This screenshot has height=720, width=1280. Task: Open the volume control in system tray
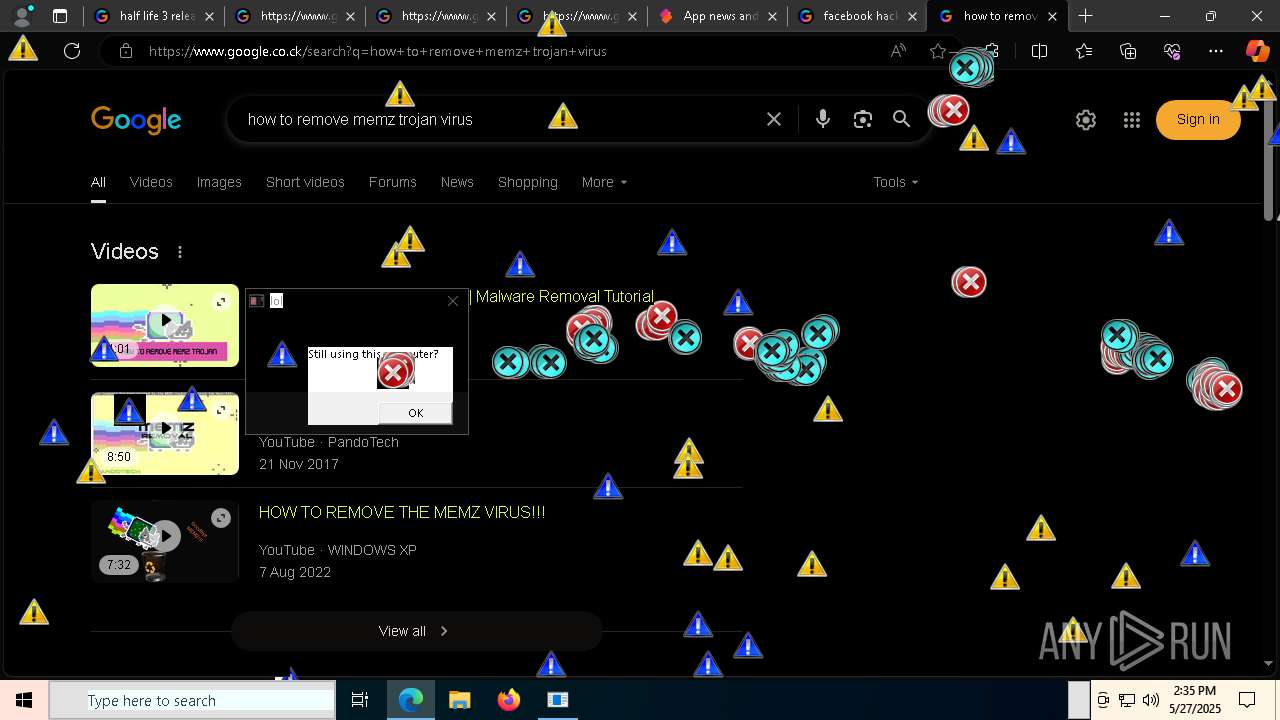click(x=1151, y=700)
